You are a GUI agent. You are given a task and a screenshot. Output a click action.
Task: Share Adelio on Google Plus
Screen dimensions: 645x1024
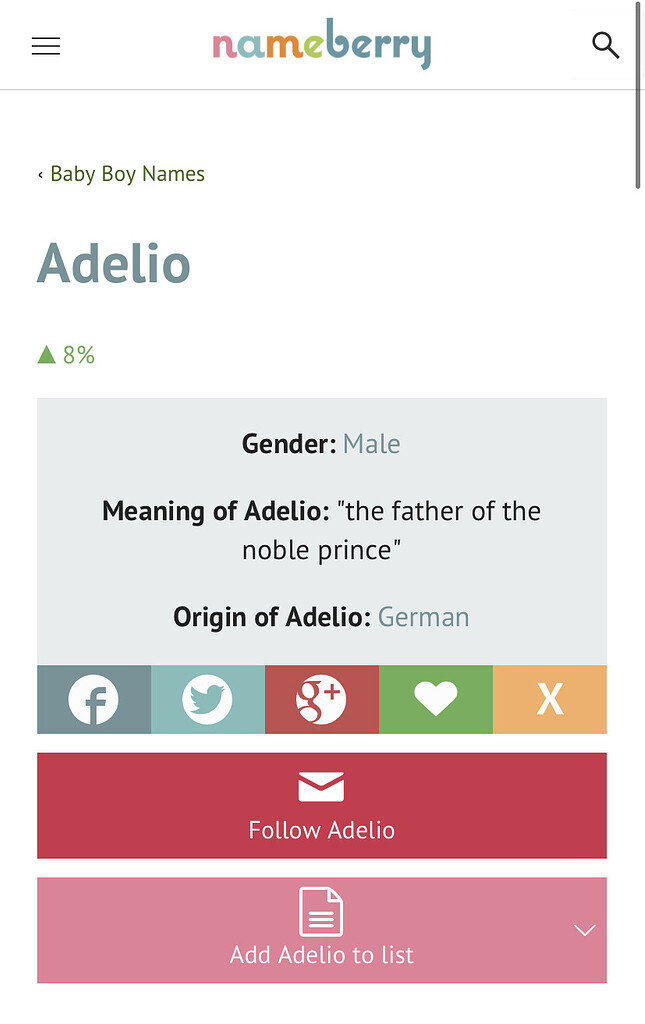pos(322,699)
